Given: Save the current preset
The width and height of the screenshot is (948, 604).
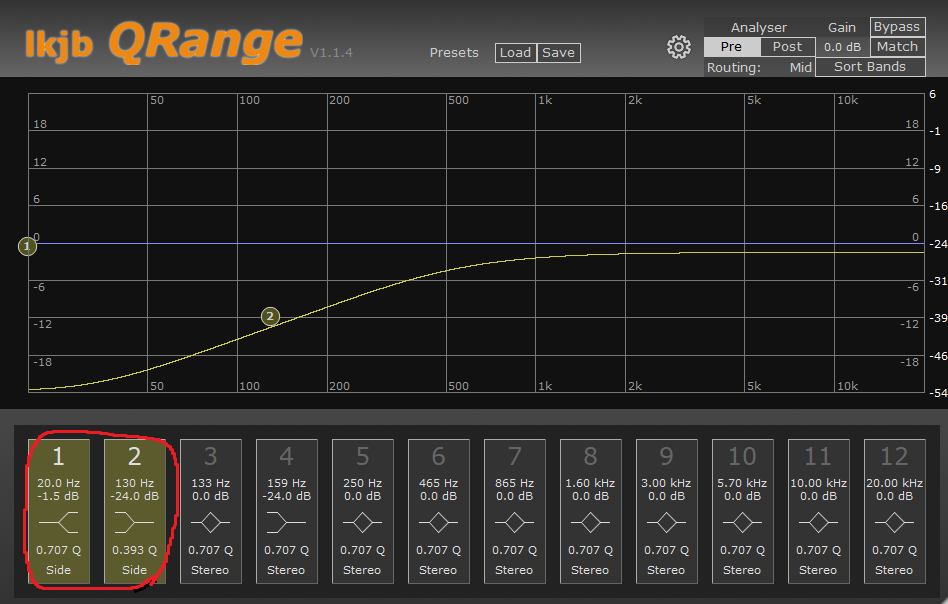Looking at the screenshot, I should [558, 53].
